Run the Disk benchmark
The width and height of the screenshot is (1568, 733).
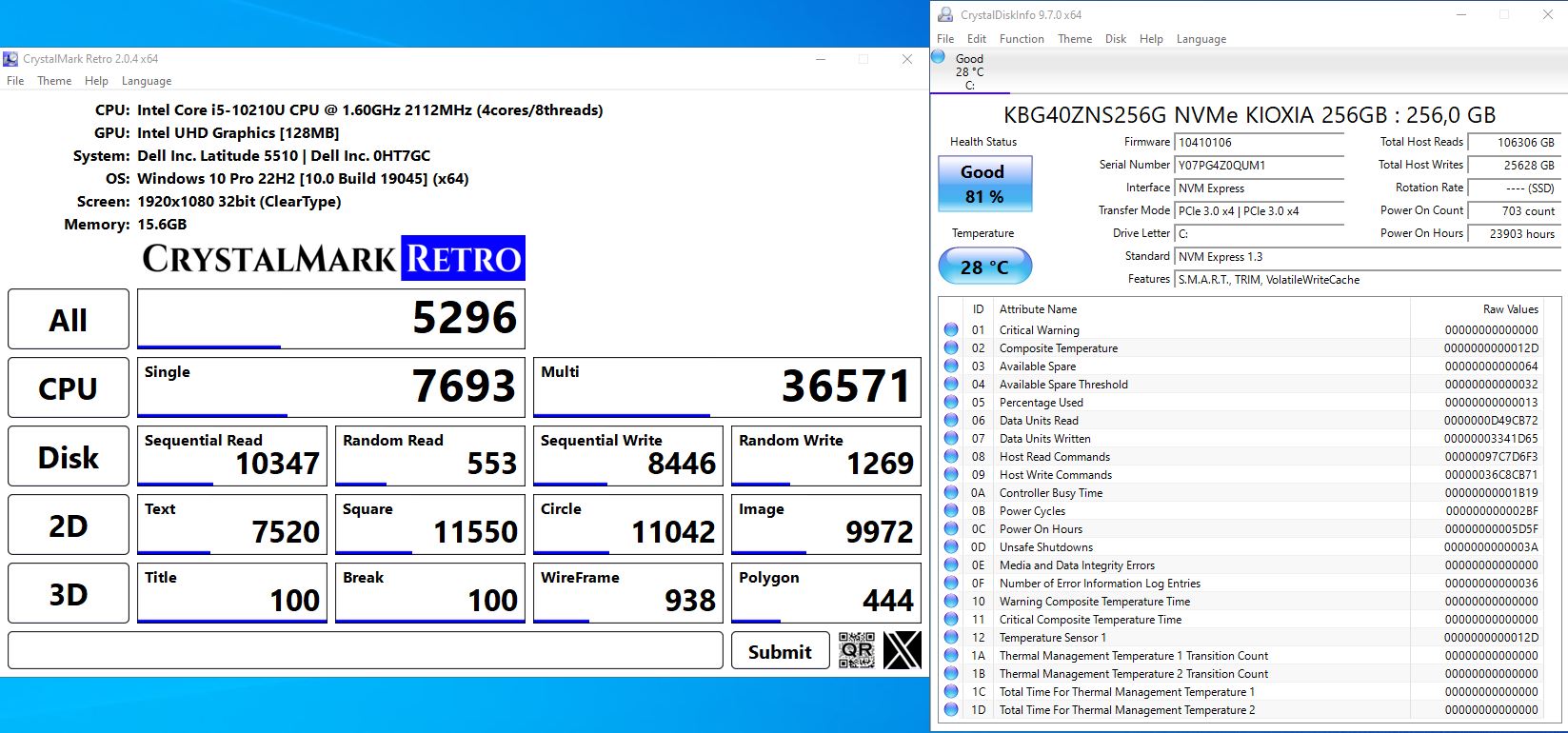[x=69, y=456]
